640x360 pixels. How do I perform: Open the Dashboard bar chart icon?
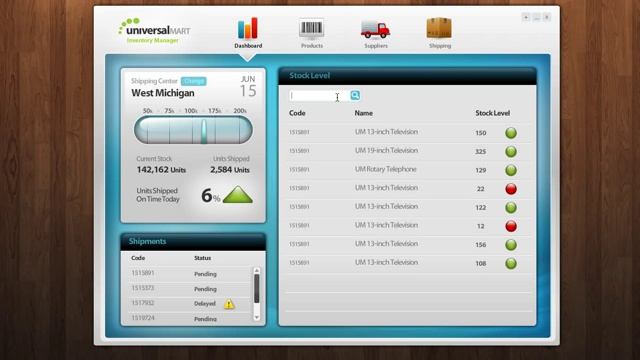[248, 28]
